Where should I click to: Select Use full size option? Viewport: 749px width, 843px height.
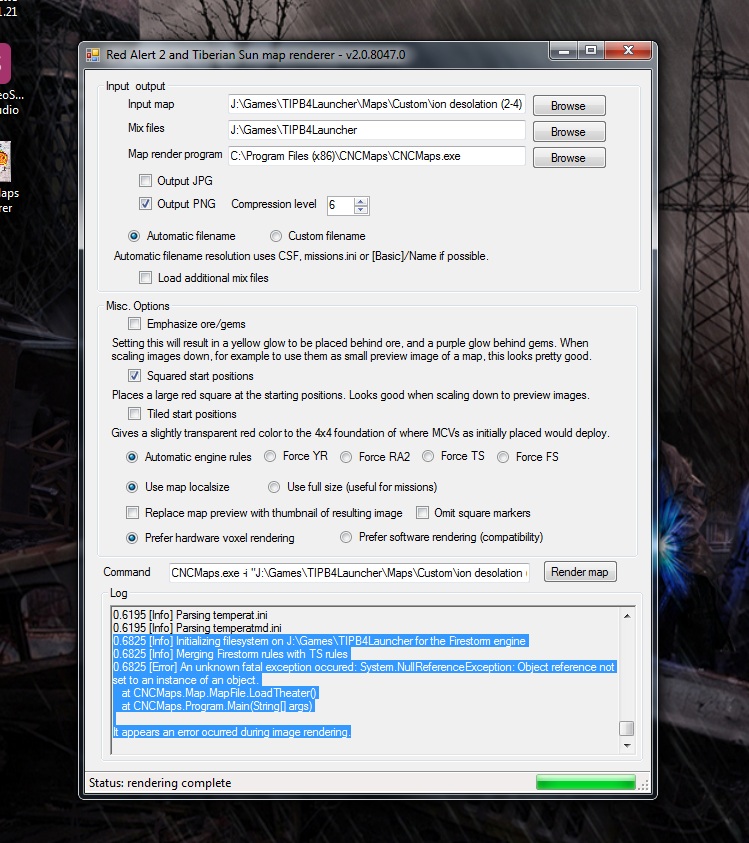point(274,487)
